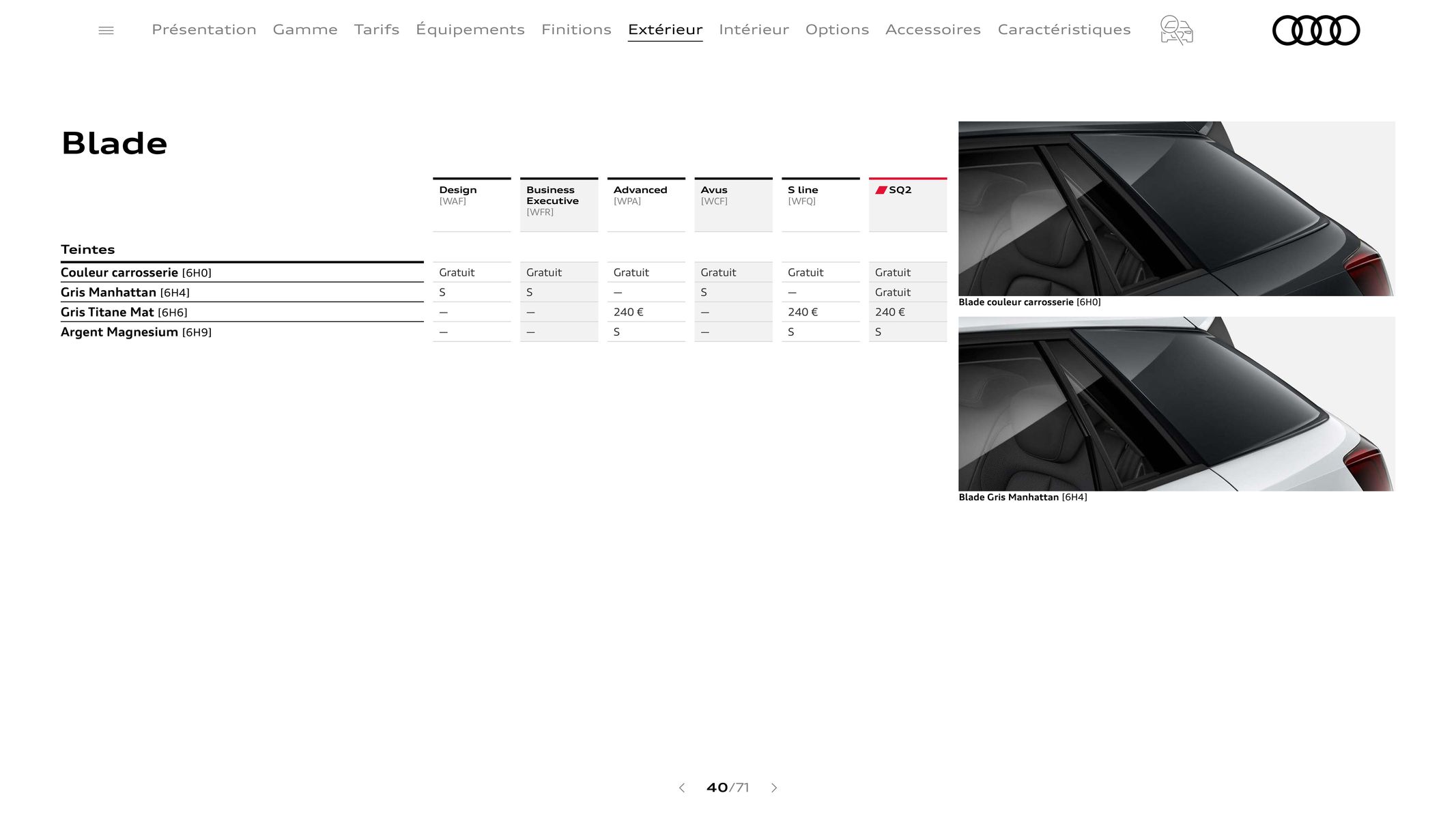
Task: Click the Business Executive [WFR] header
Action: [x=559, y=204]
